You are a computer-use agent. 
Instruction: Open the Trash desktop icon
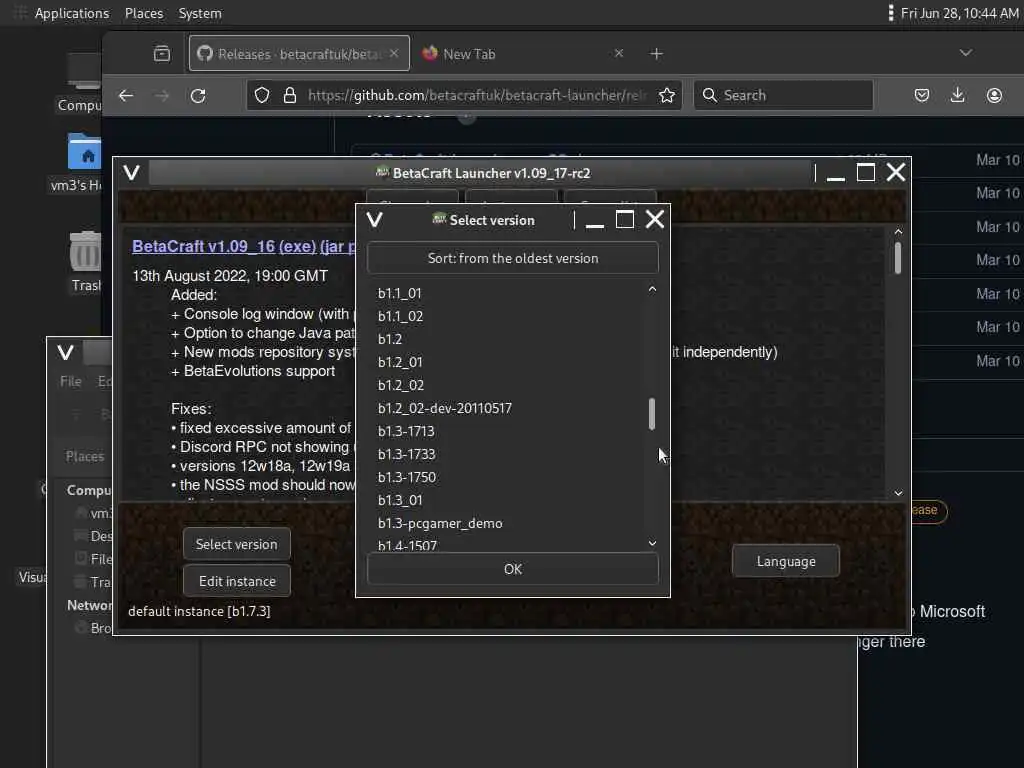(85, 262)
